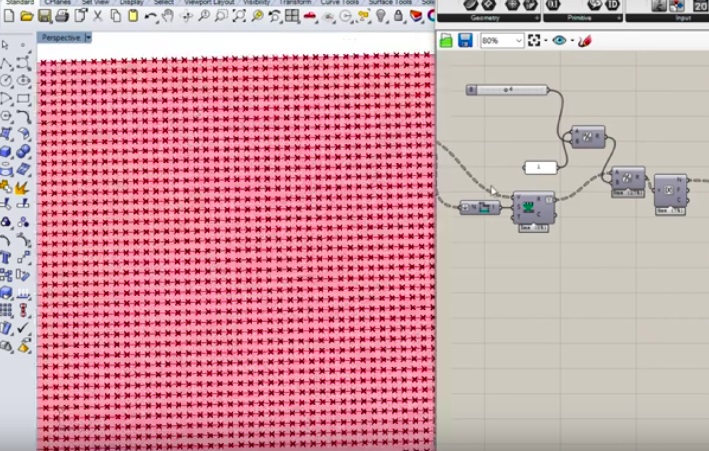Select the component with green icon on canvas
This screenshot has width=709, height=451.
[x=534, y=208]
